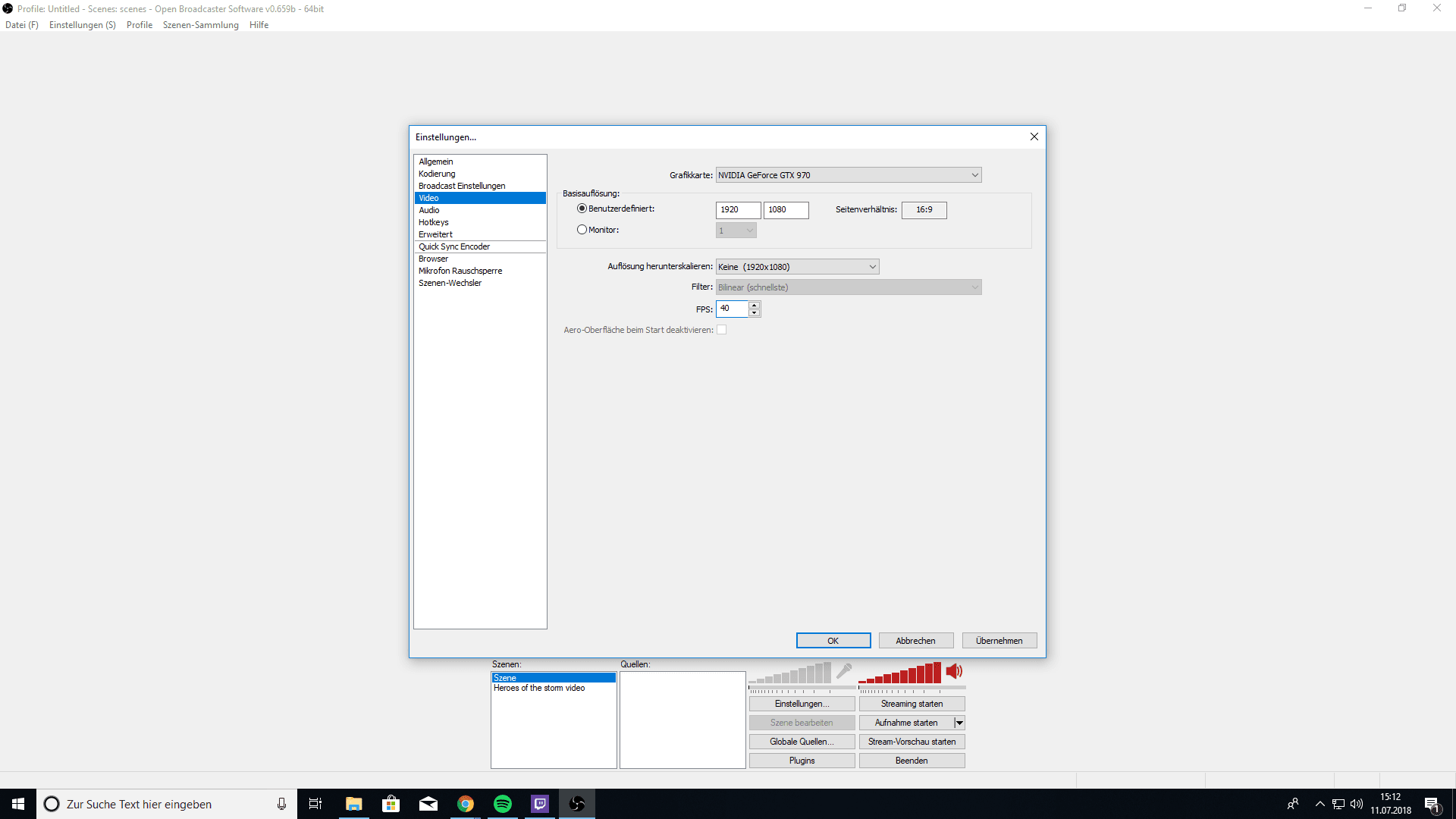
Task: Select Szenen-Wechsler category
Action: (480, 283)
